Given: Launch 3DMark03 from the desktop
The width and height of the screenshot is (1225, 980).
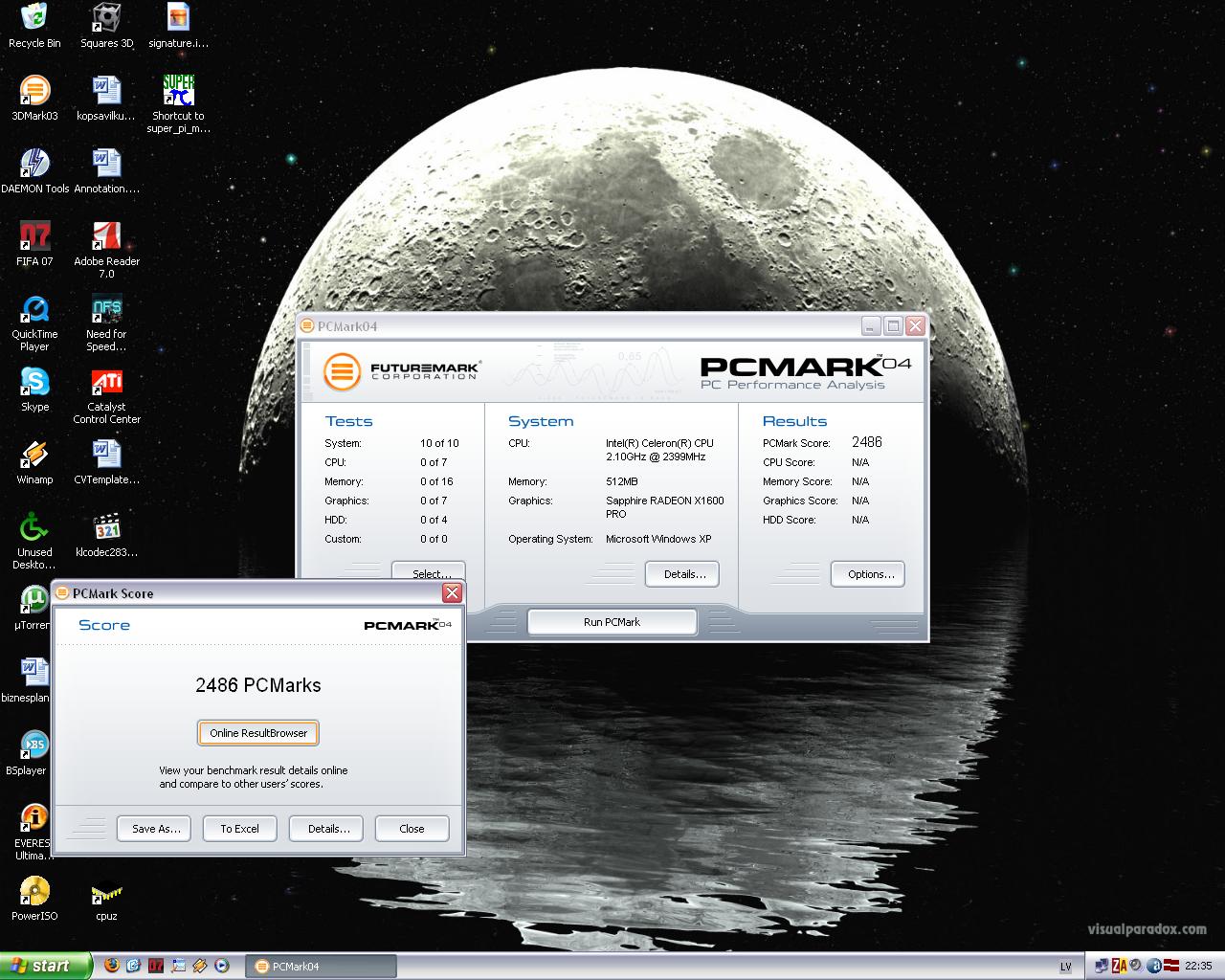Looking at the screenshot, I should [x=34, y=99].
